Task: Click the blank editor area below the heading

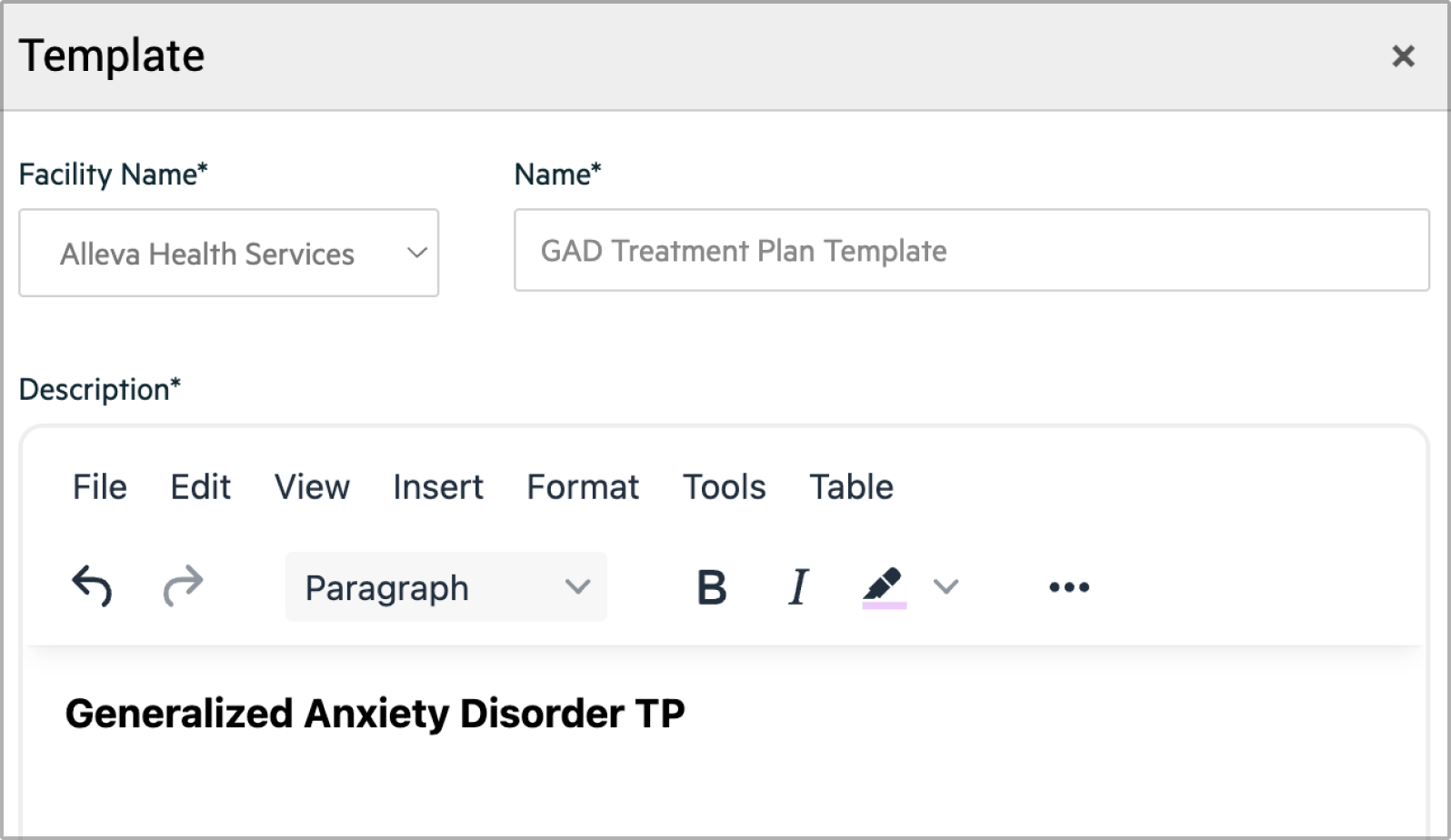Action: coord(724,791)
